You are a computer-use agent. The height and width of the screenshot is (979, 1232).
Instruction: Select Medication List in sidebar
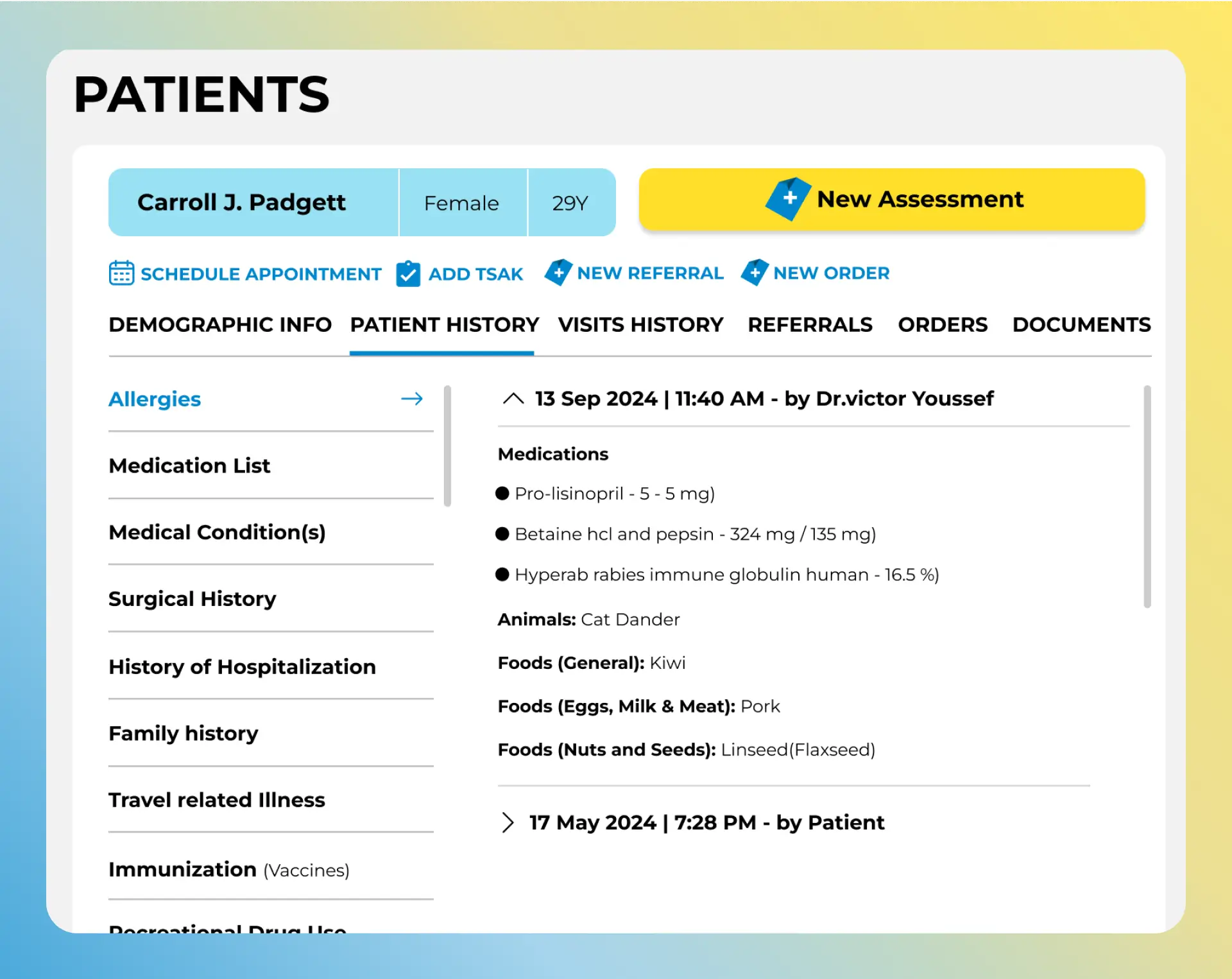pyautogui.click(x=189, y=465)
